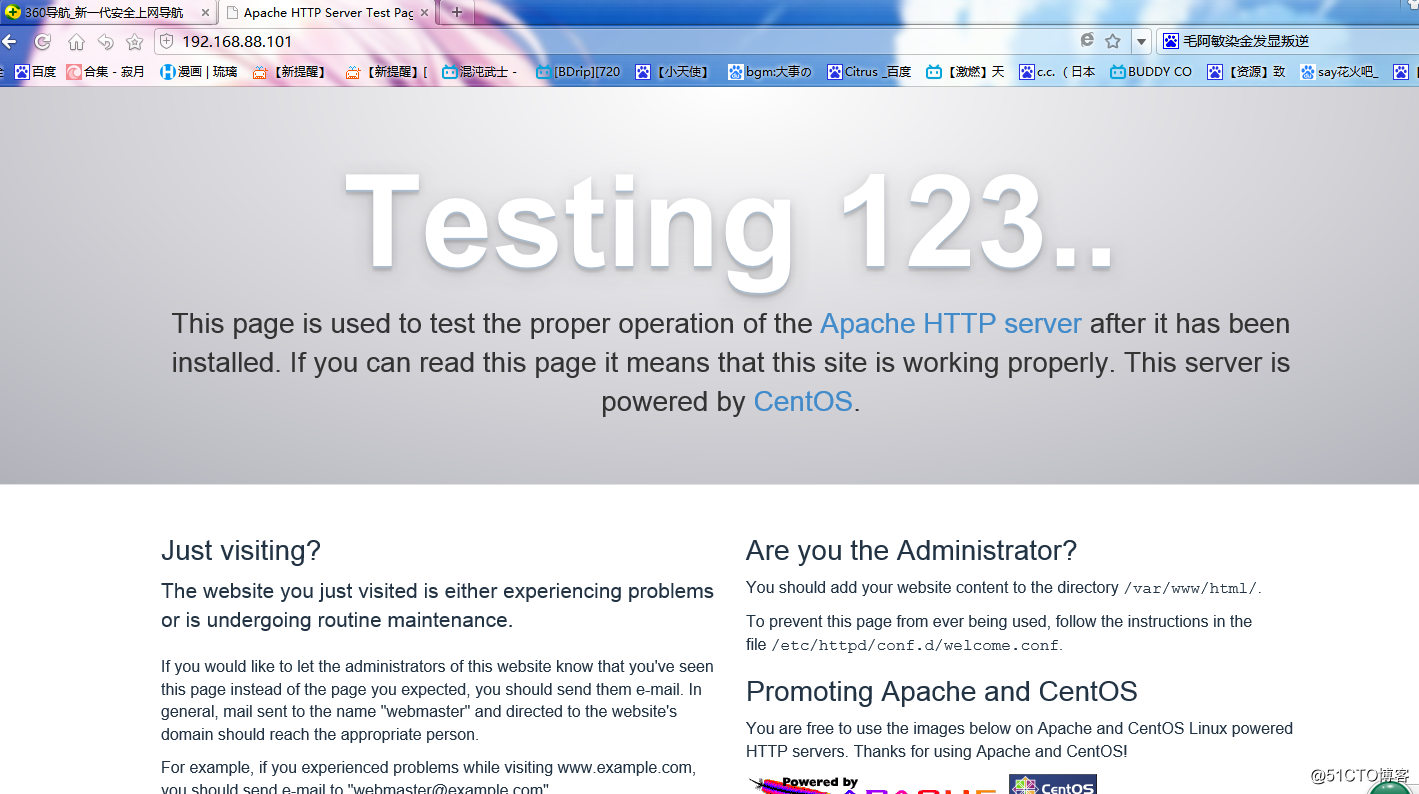Viewport: 1419px width, 794px height.
Task: Click the Powered by Apache feather logo
Action: [875, 784]
